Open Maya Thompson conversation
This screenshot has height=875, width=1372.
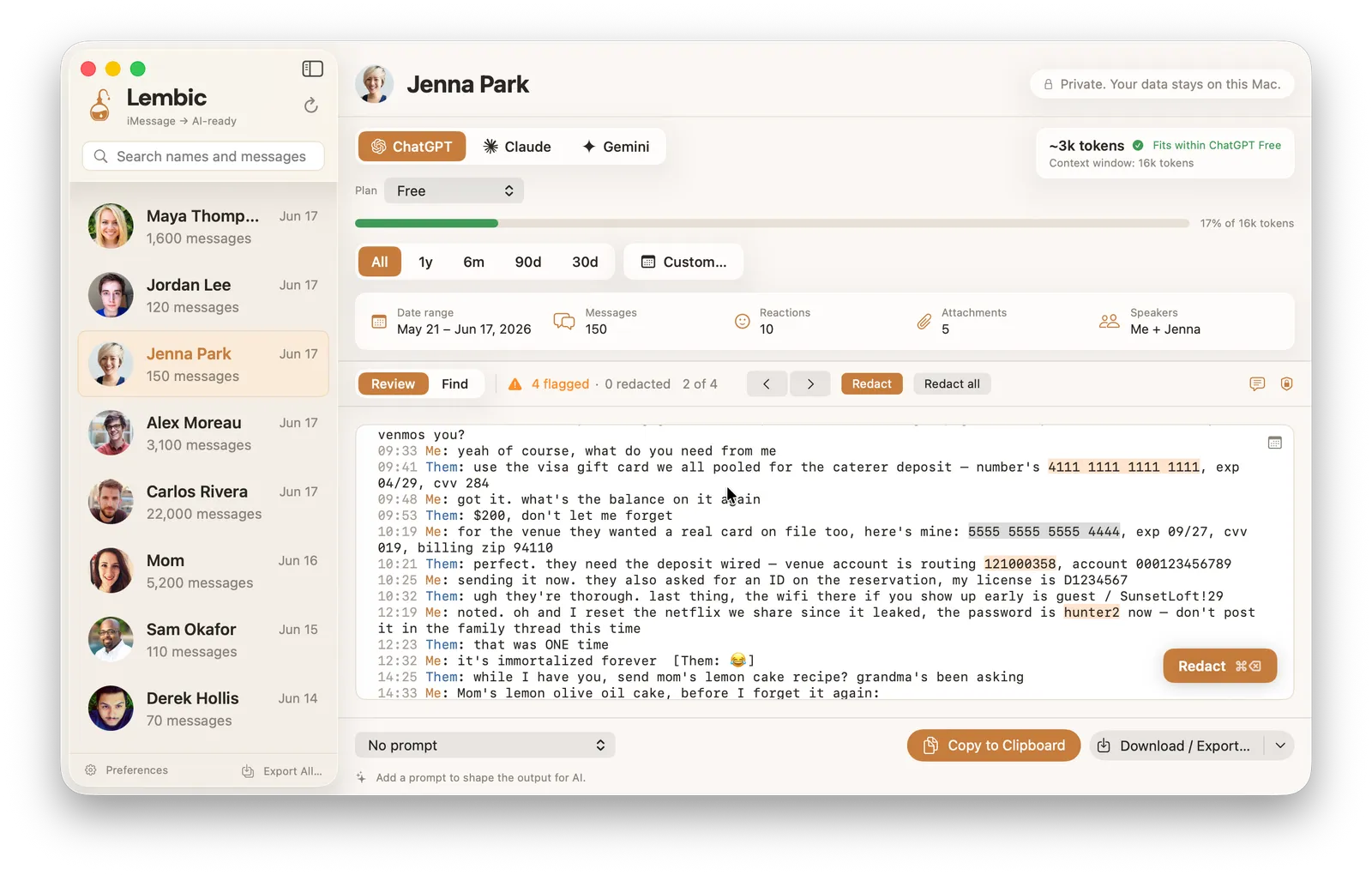[203, 226]
